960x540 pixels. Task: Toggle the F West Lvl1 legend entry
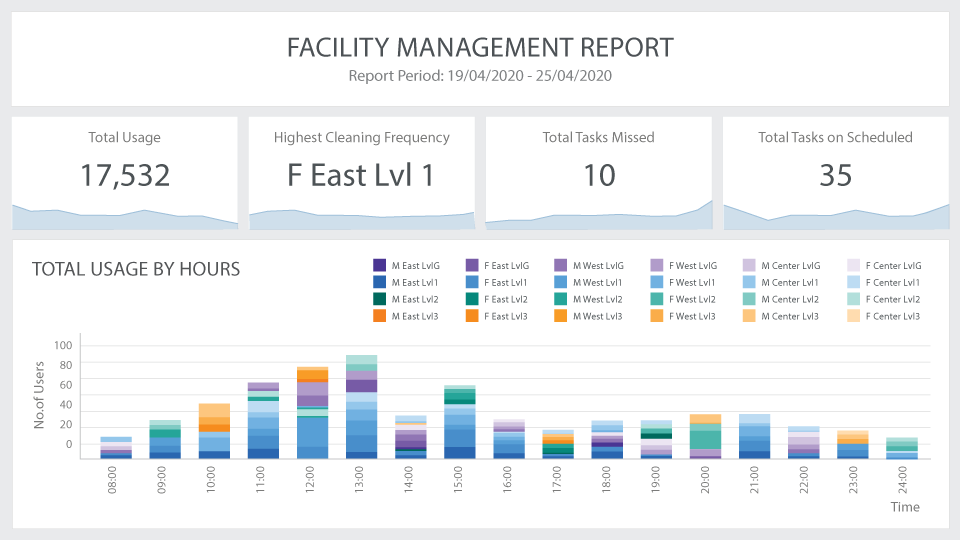[x=683, y=282]
